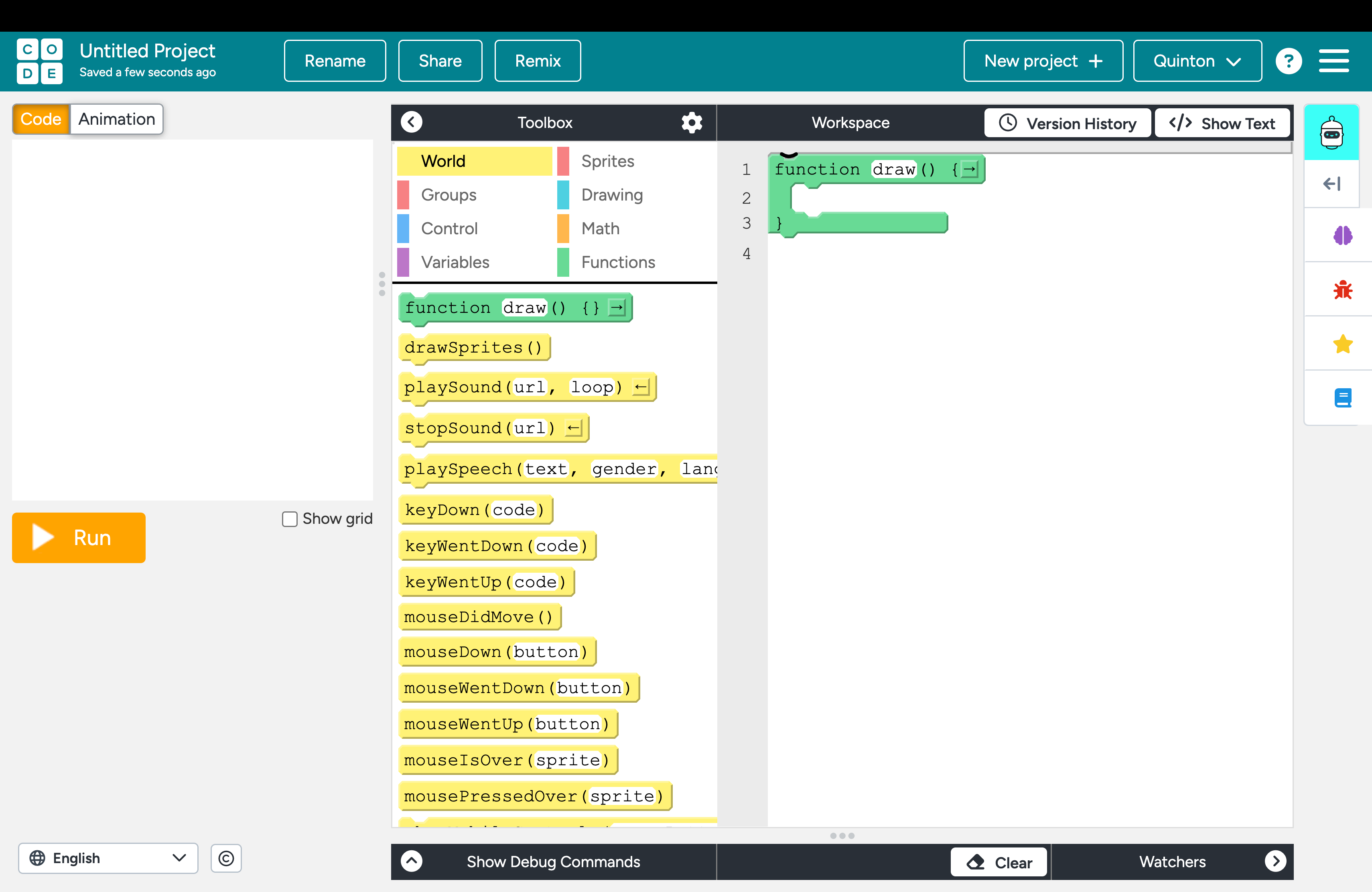Screen dimensions: 1372x892
Task: Click the help question mark icon
Action: (1289, 61)
